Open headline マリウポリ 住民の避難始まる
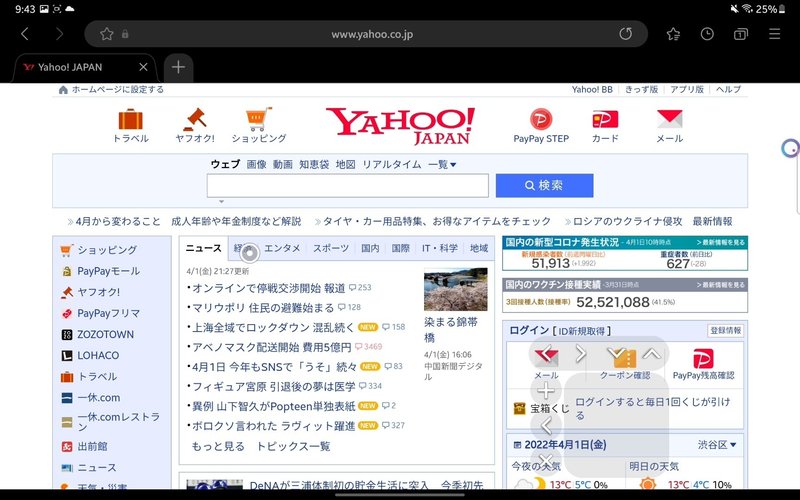Viewport: 800px width, 500px height. click(x=263, y=308)
